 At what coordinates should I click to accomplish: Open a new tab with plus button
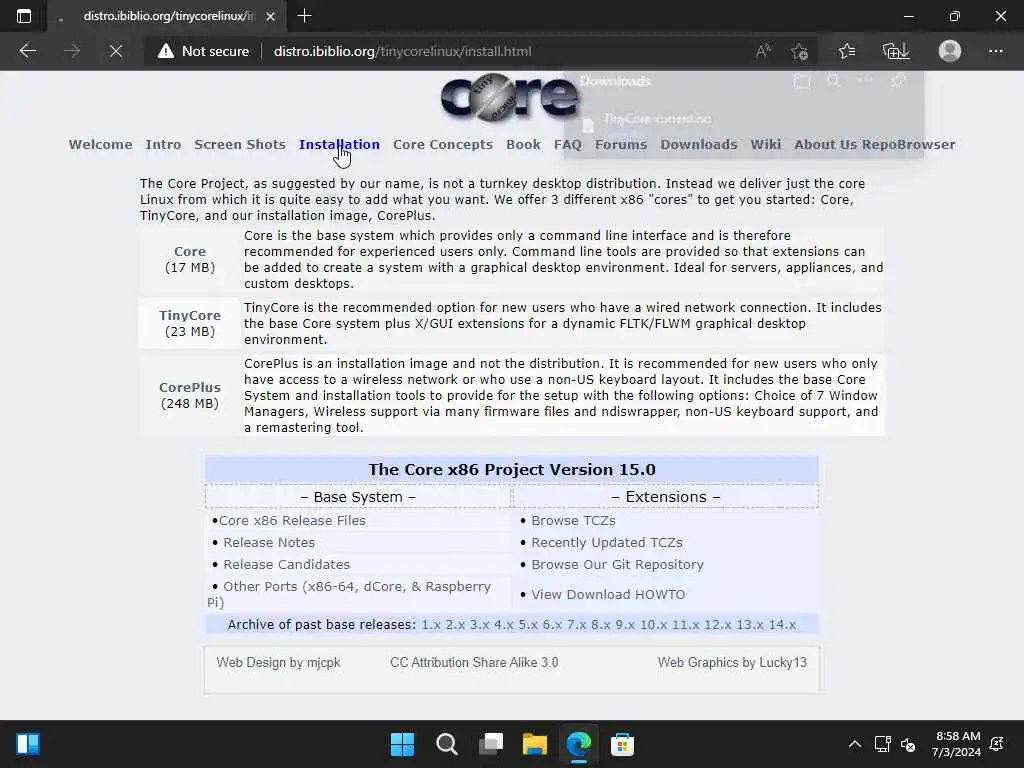tap(304, 16)
